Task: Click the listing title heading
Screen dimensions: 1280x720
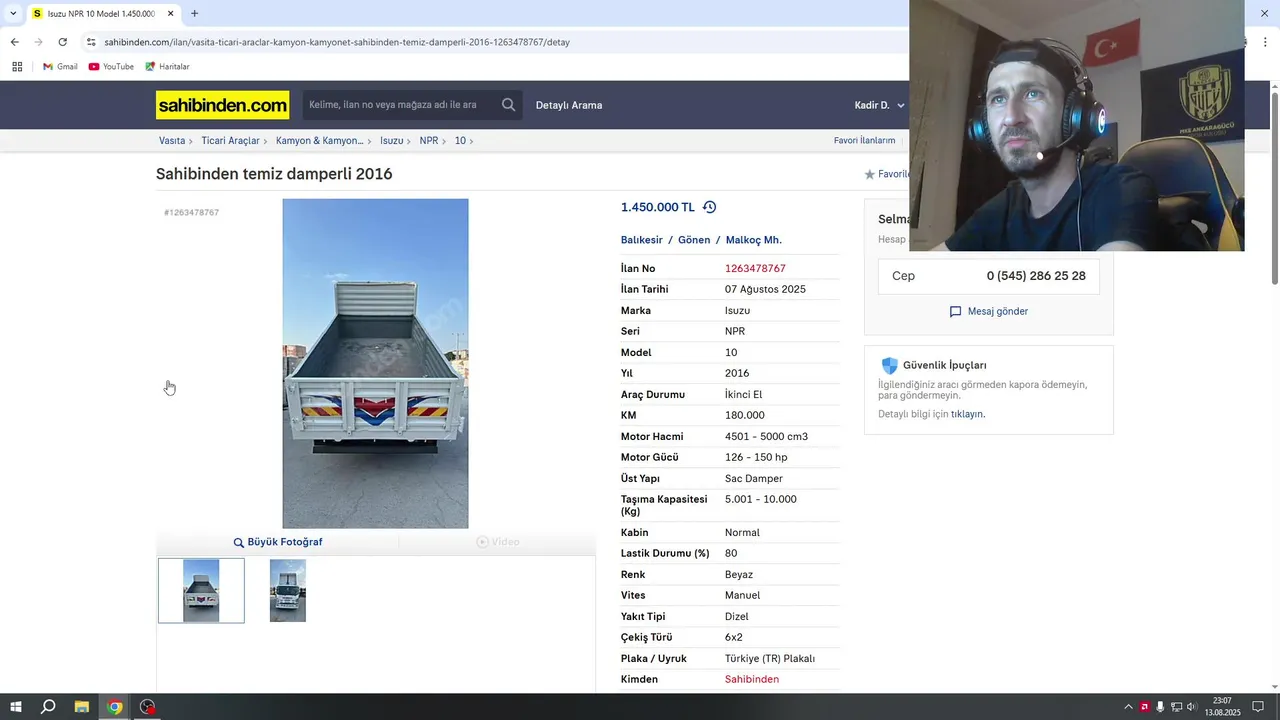Action: pos(274,174)
